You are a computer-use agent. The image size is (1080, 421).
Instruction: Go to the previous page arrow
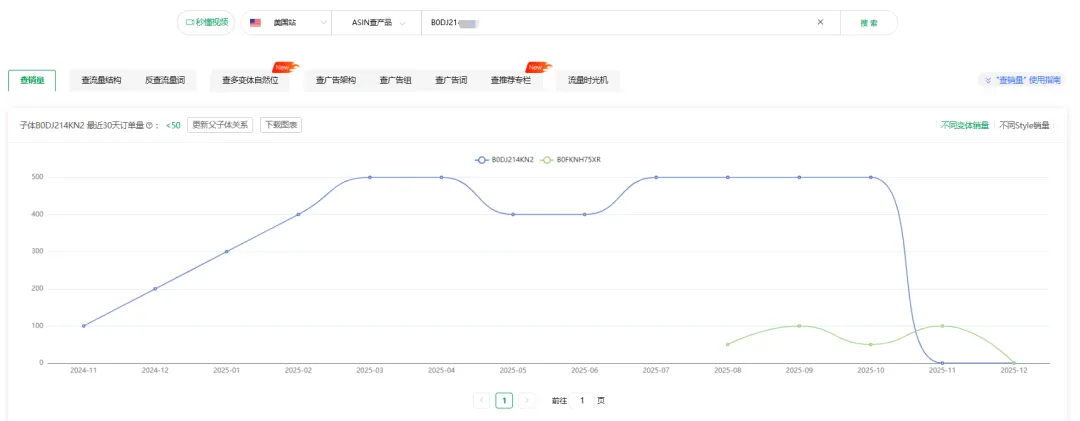tap(482, 400)
